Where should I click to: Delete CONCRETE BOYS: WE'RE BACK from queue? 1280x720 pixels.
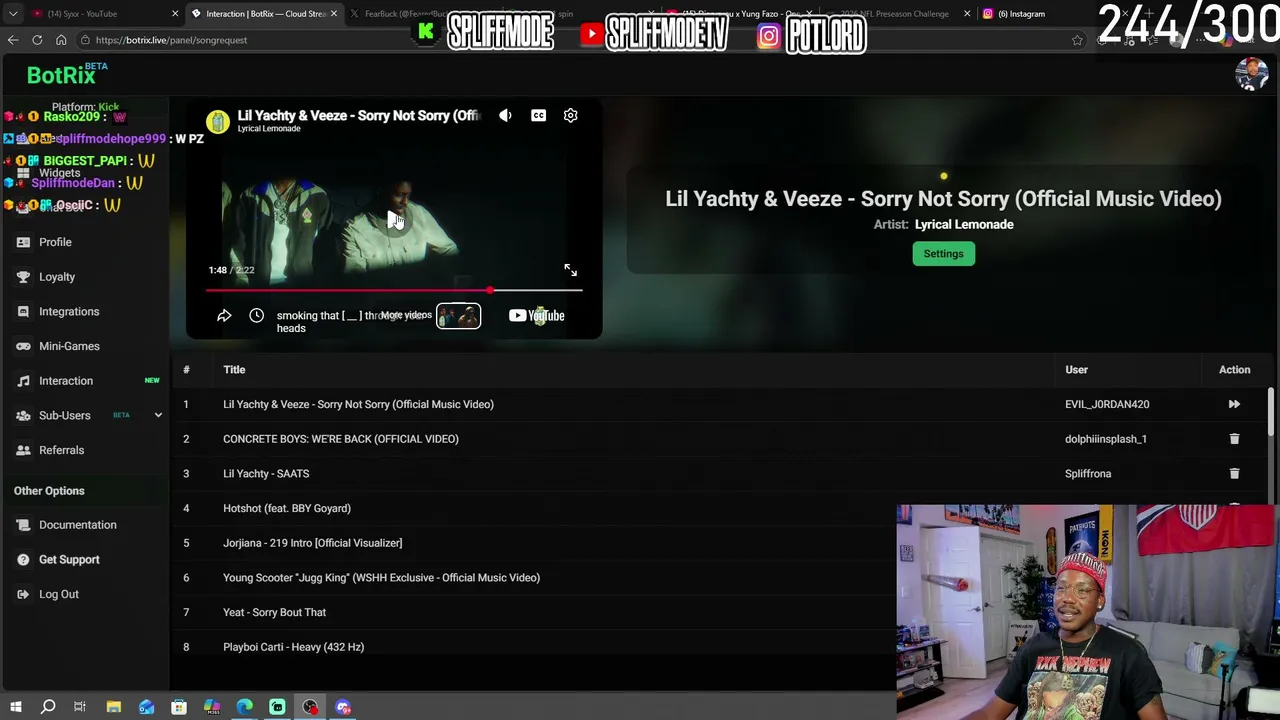(x=1234, y=439)
